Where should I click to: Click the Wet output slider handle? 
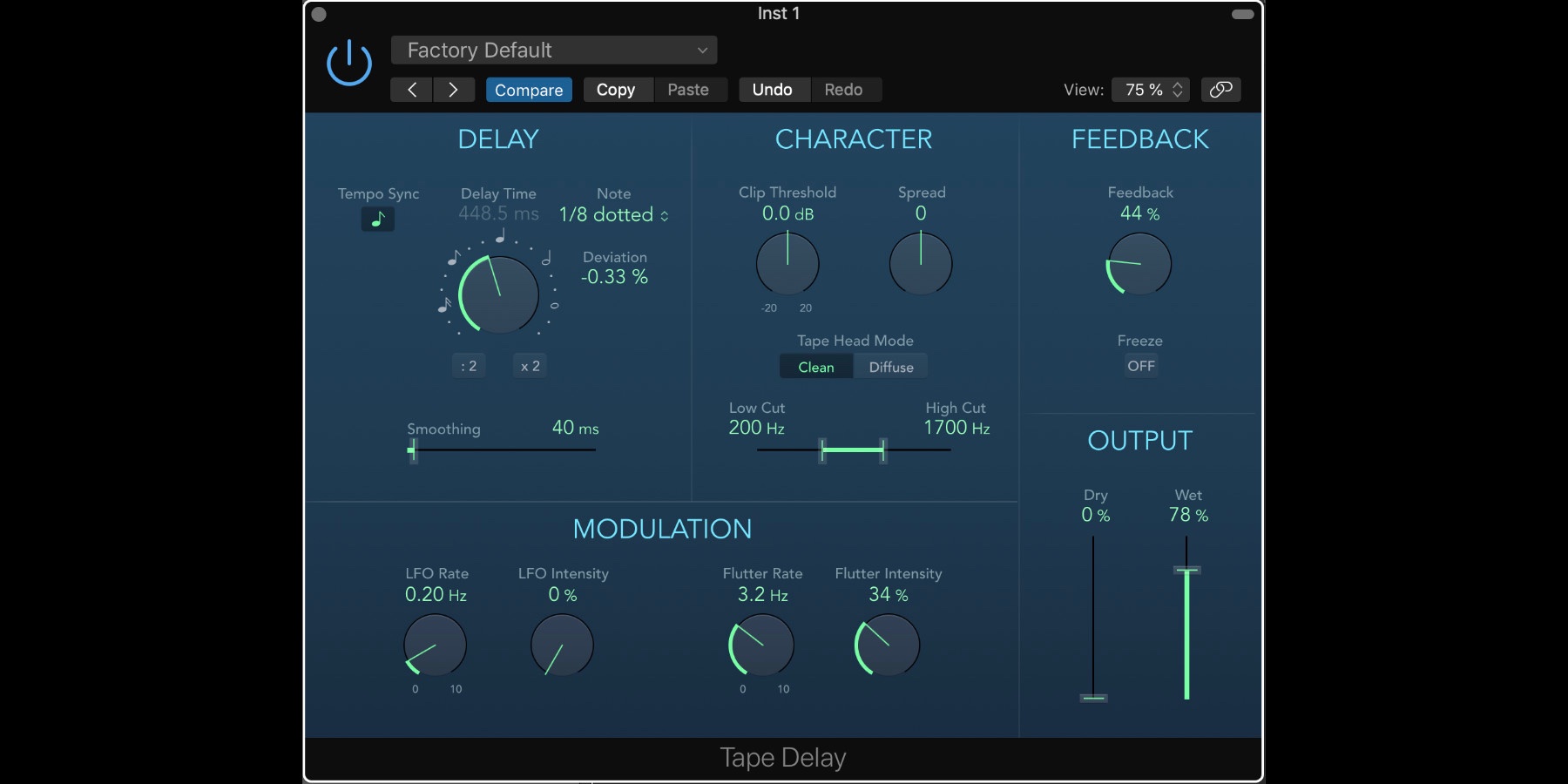click(x=1186, y=571)
